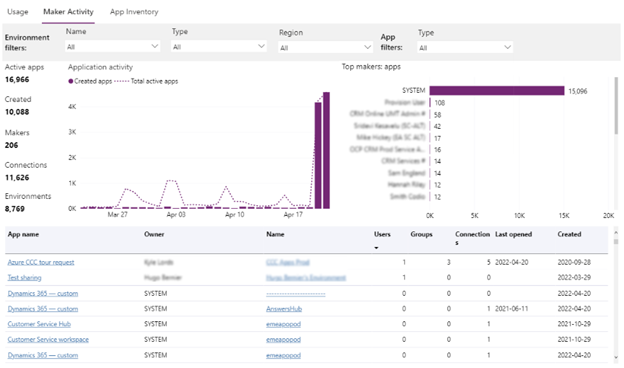Viewport: 624px width, 368px height.
Task: Click the Total active apps legend line
Action: pyautogui.click(x=122, y=81)
